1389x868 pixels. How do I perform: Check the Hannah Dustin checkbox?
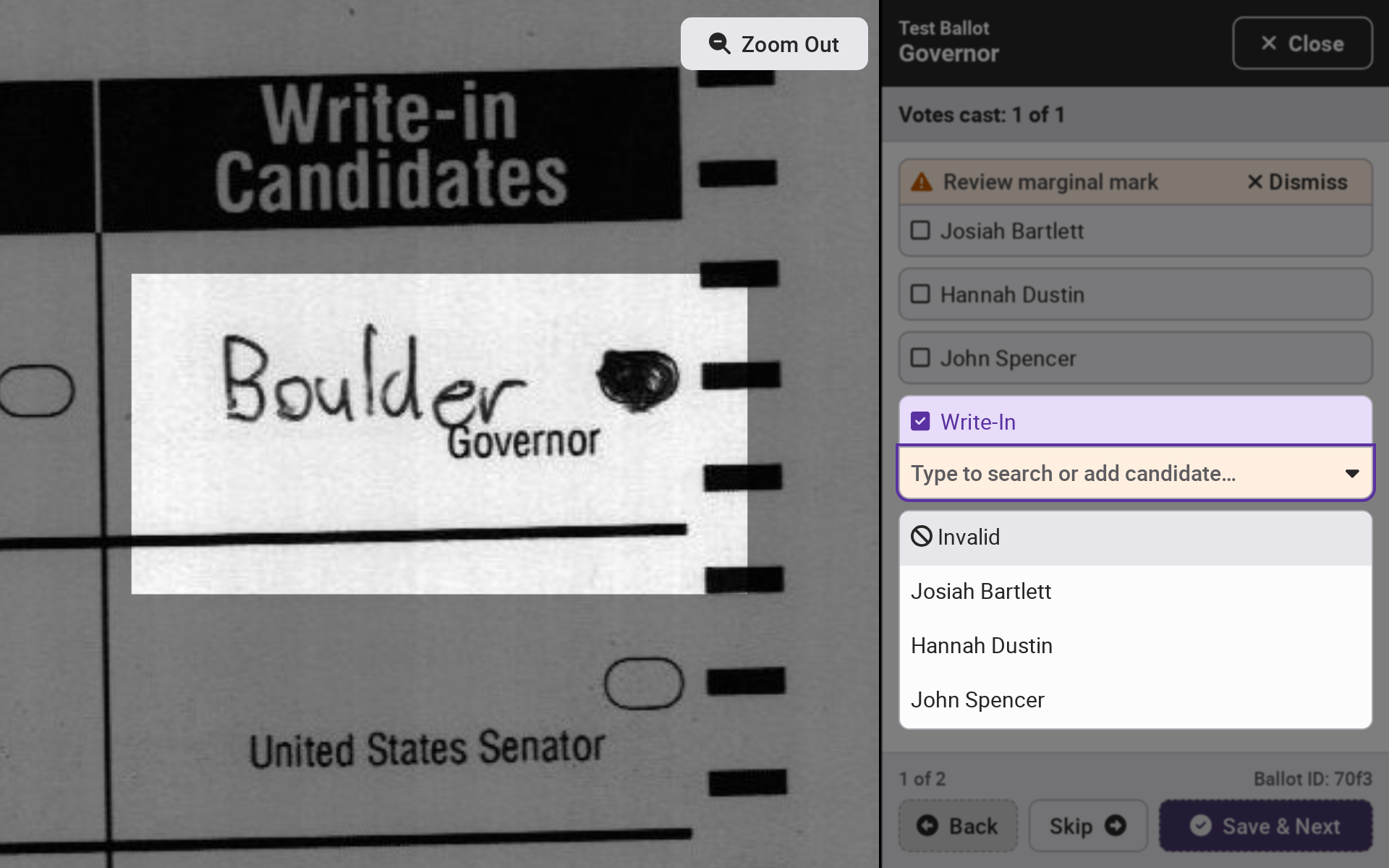[920, 294]
